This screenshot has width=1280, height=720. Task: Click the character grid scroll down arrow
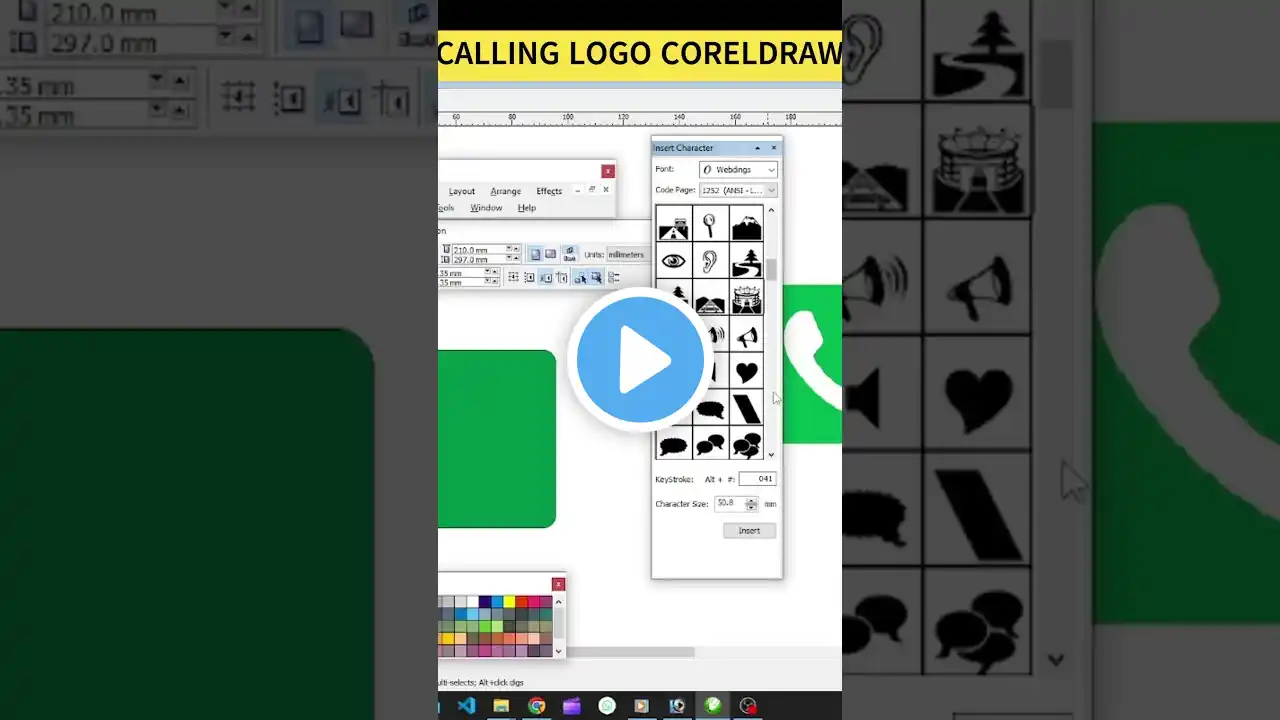click(x=771, y=455)
